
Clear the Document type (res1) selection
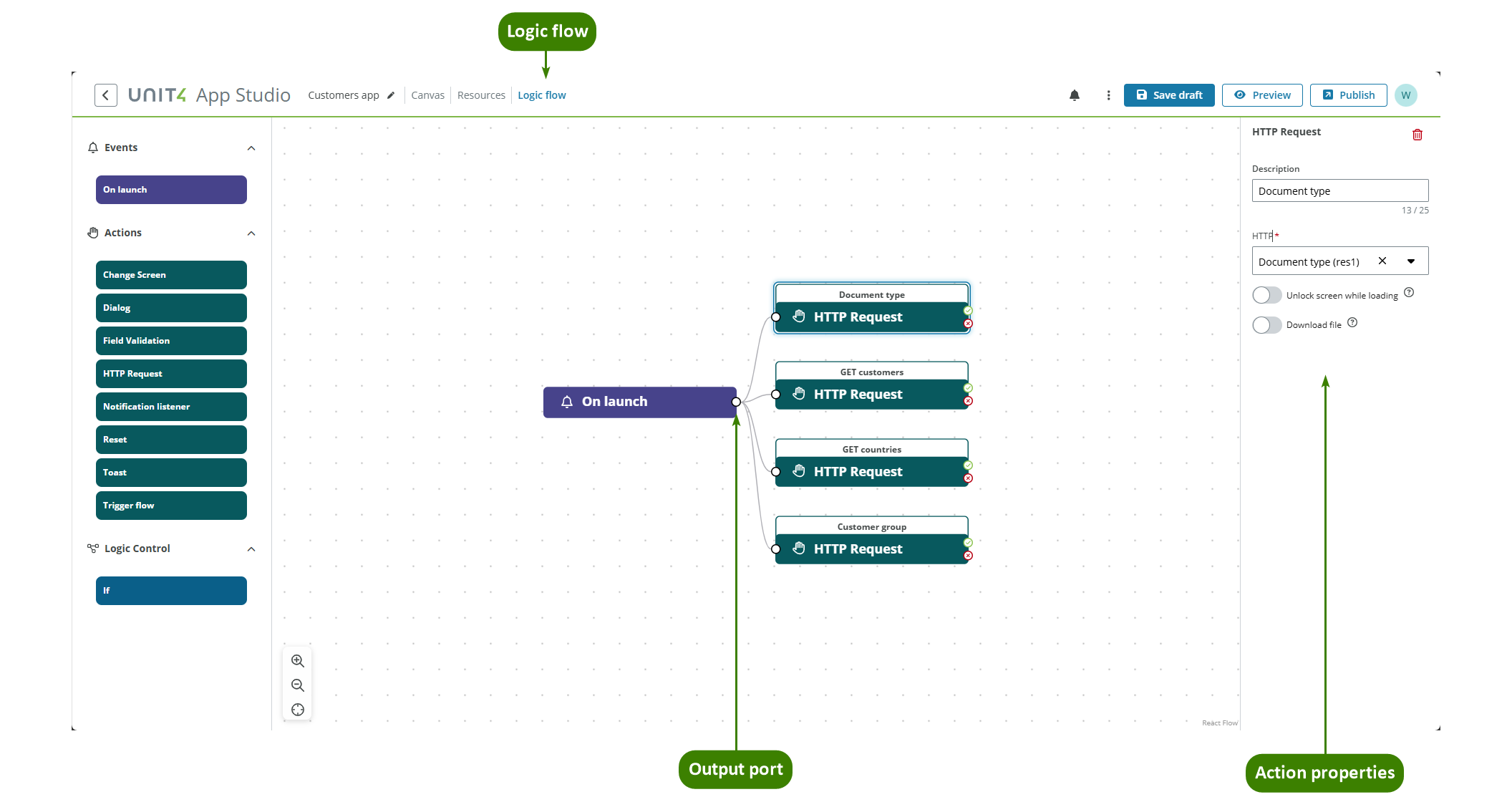pyautogui.click(x=1382, y=261)
